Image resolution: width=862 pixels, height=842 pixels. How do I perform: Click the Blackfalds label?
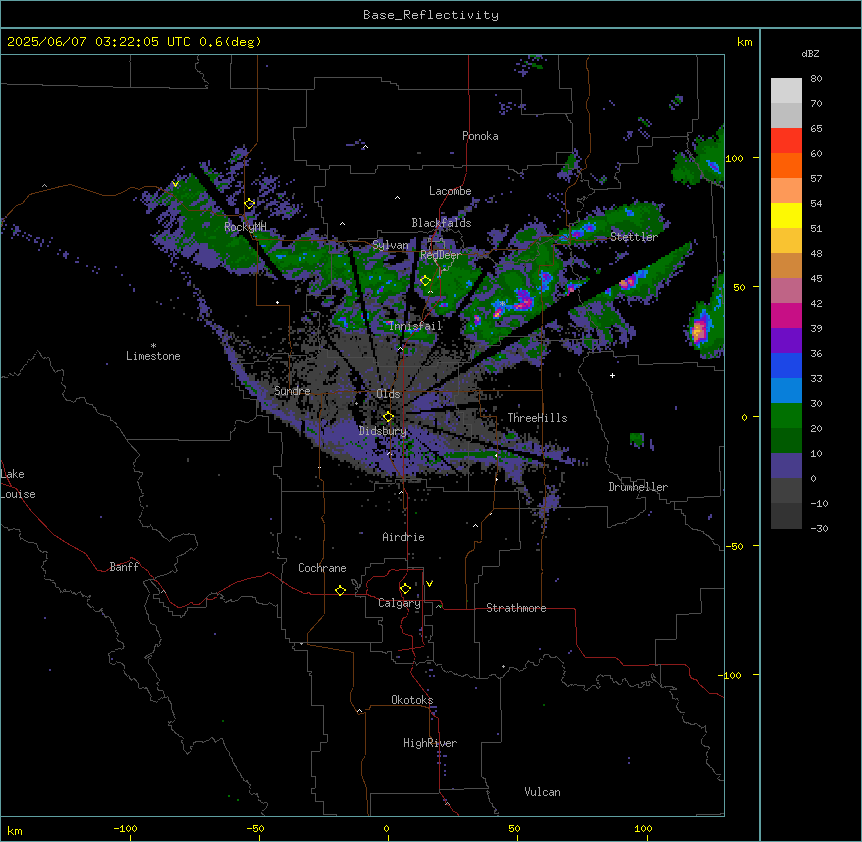(441, 223)
